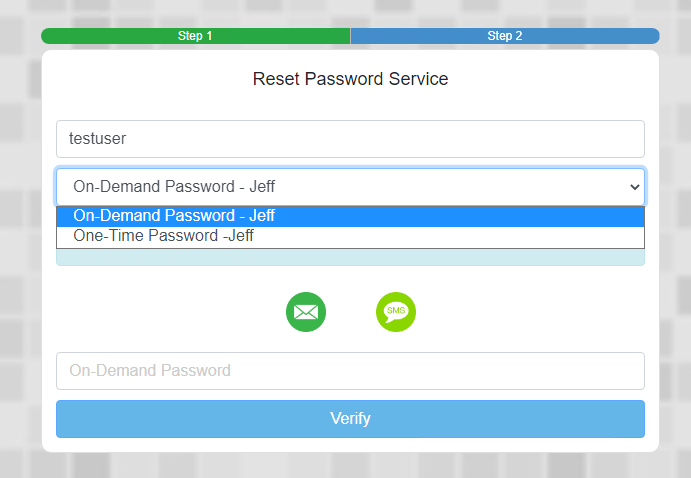Select the highlighted On-Demand Password - Jeff option

(174, 216)
